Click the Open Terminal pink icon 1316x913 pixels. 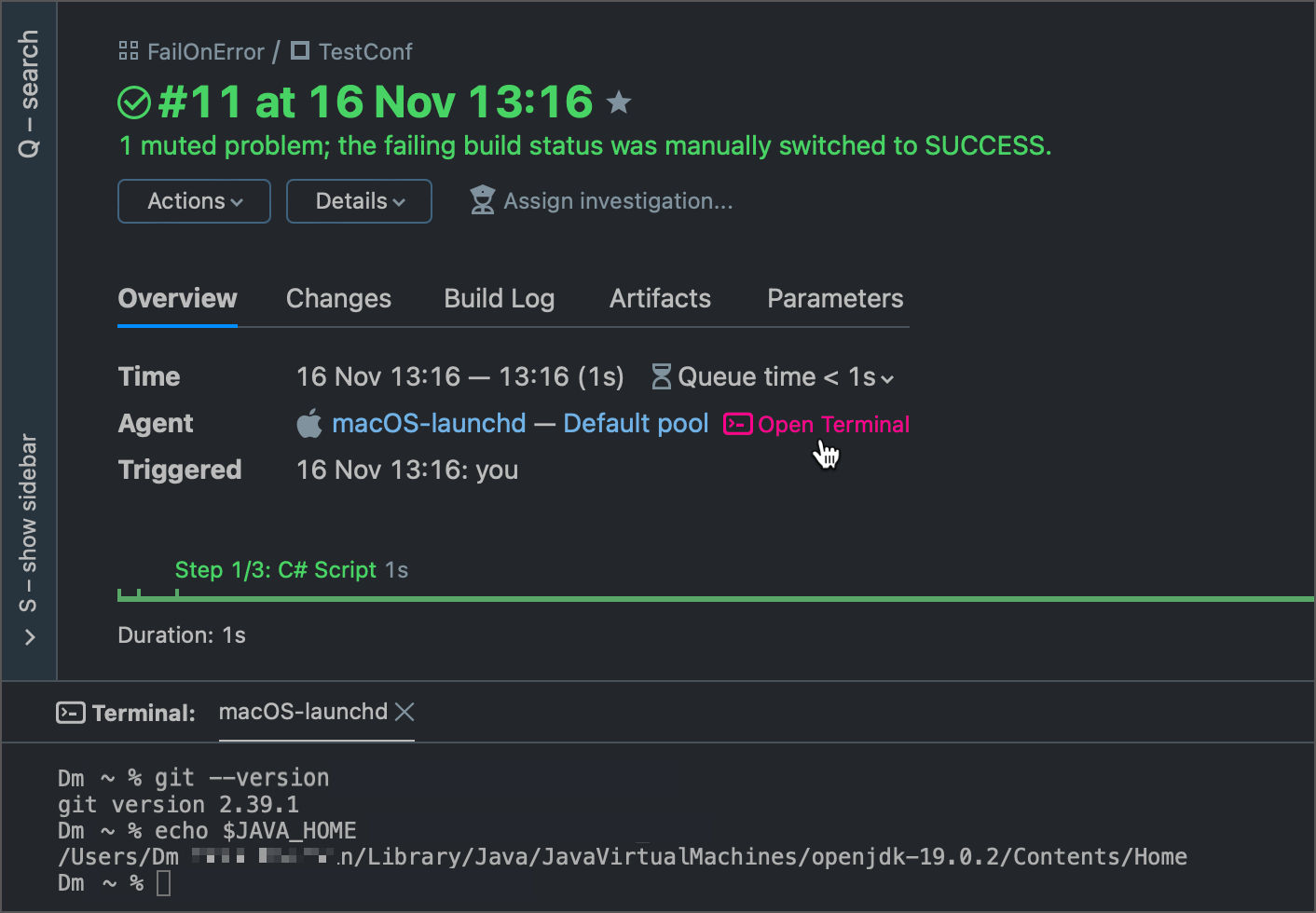click(x=736, y=424)
